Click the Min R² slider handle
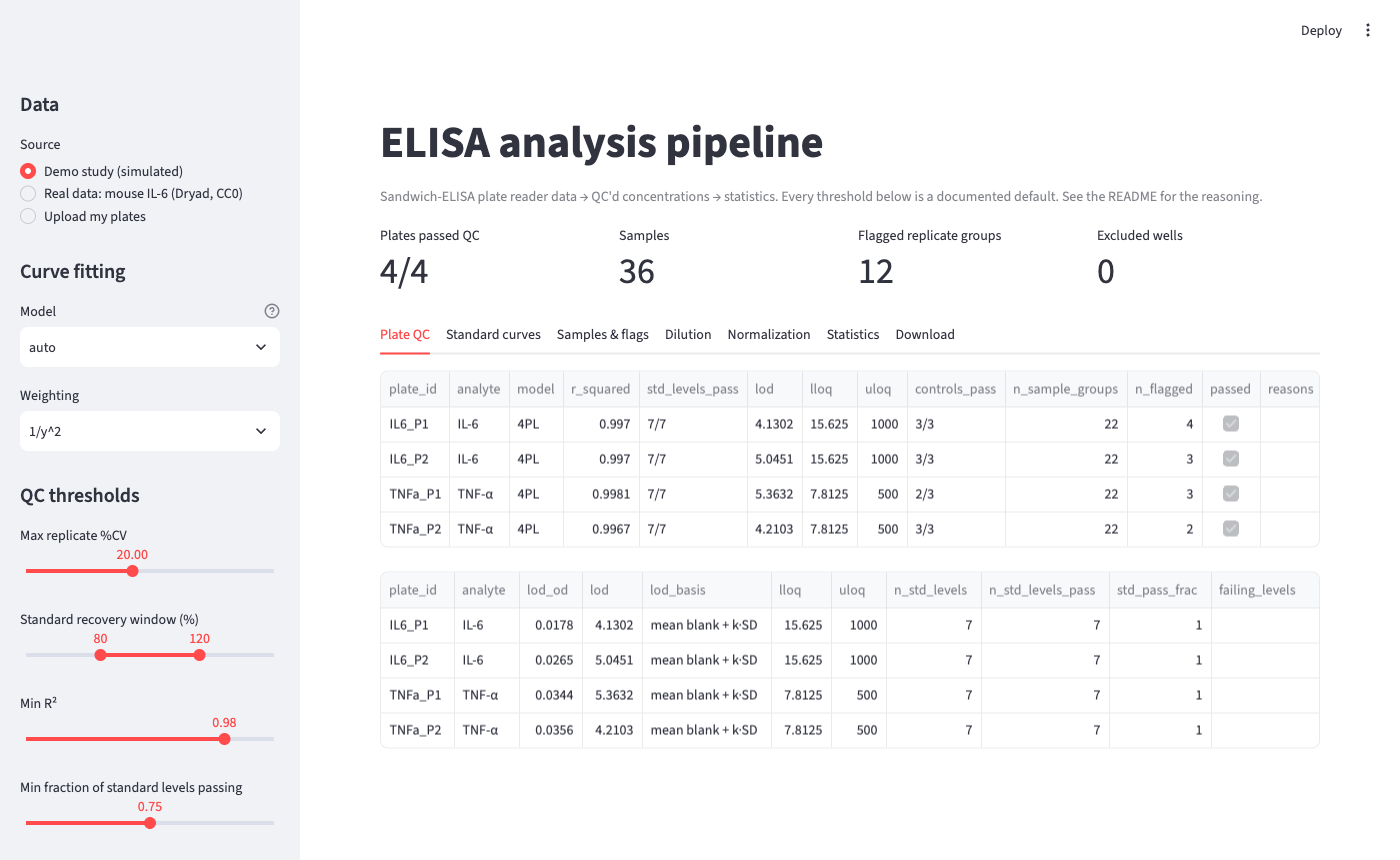This screenshot has height=860, width=1400. [x=224, y=739]
